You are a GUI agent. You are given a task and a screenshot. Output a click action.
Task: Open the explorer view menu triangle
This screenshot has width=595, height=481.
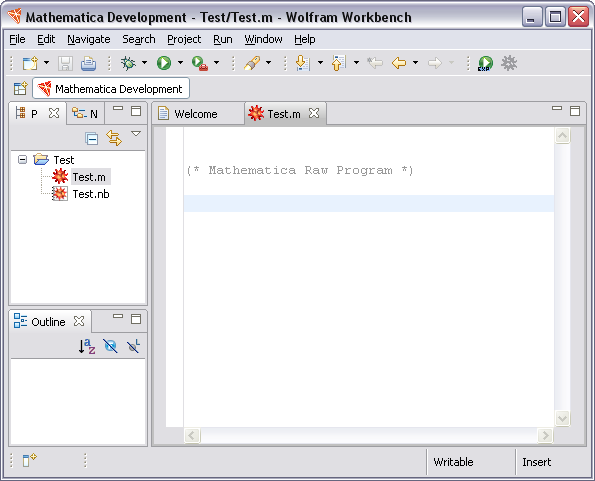pyautogui.click(x=136, y=134)
